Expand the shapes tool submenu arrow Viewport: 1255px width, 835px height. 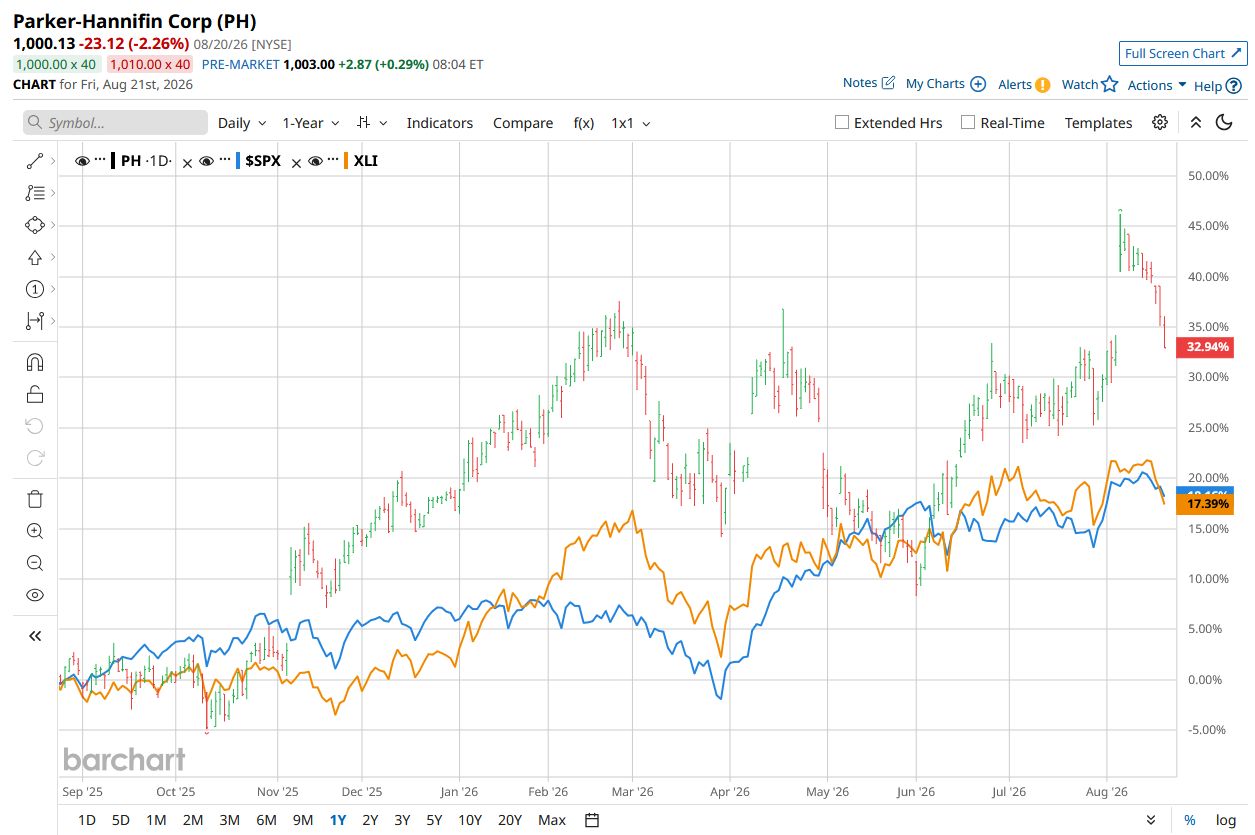point(53,225)
